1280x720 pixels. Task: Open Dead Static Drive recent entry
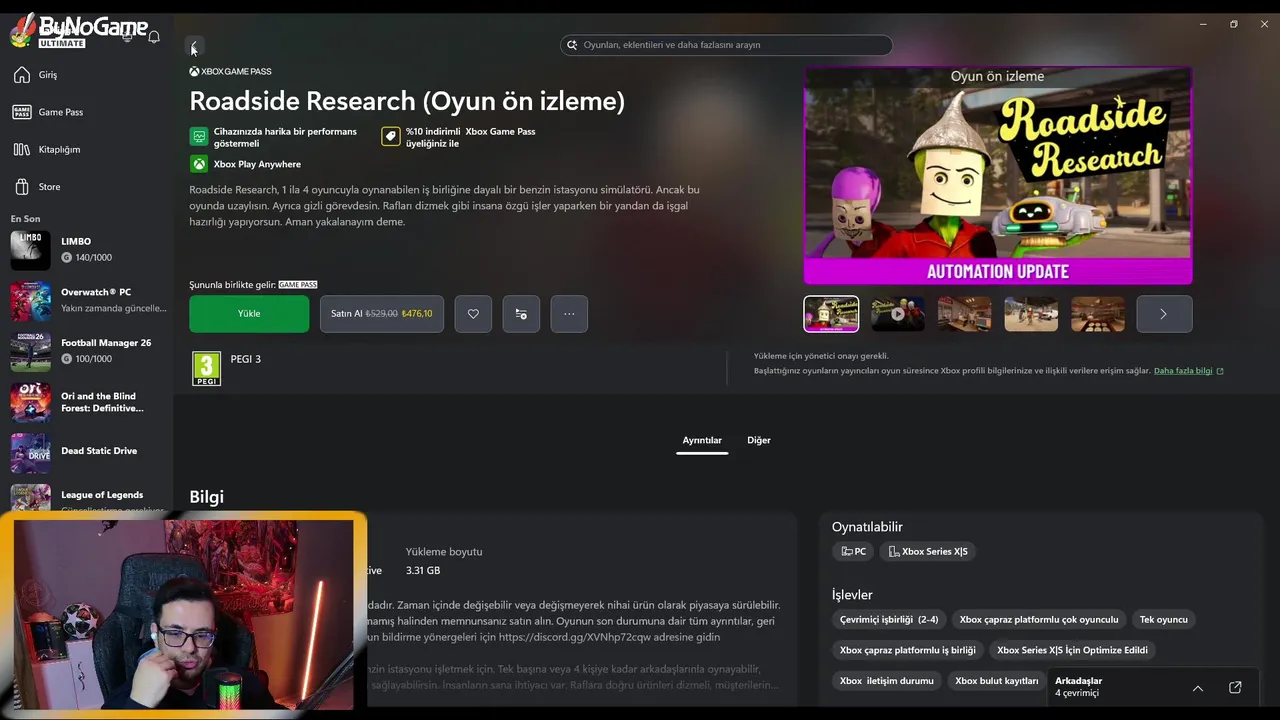[86, 452]
